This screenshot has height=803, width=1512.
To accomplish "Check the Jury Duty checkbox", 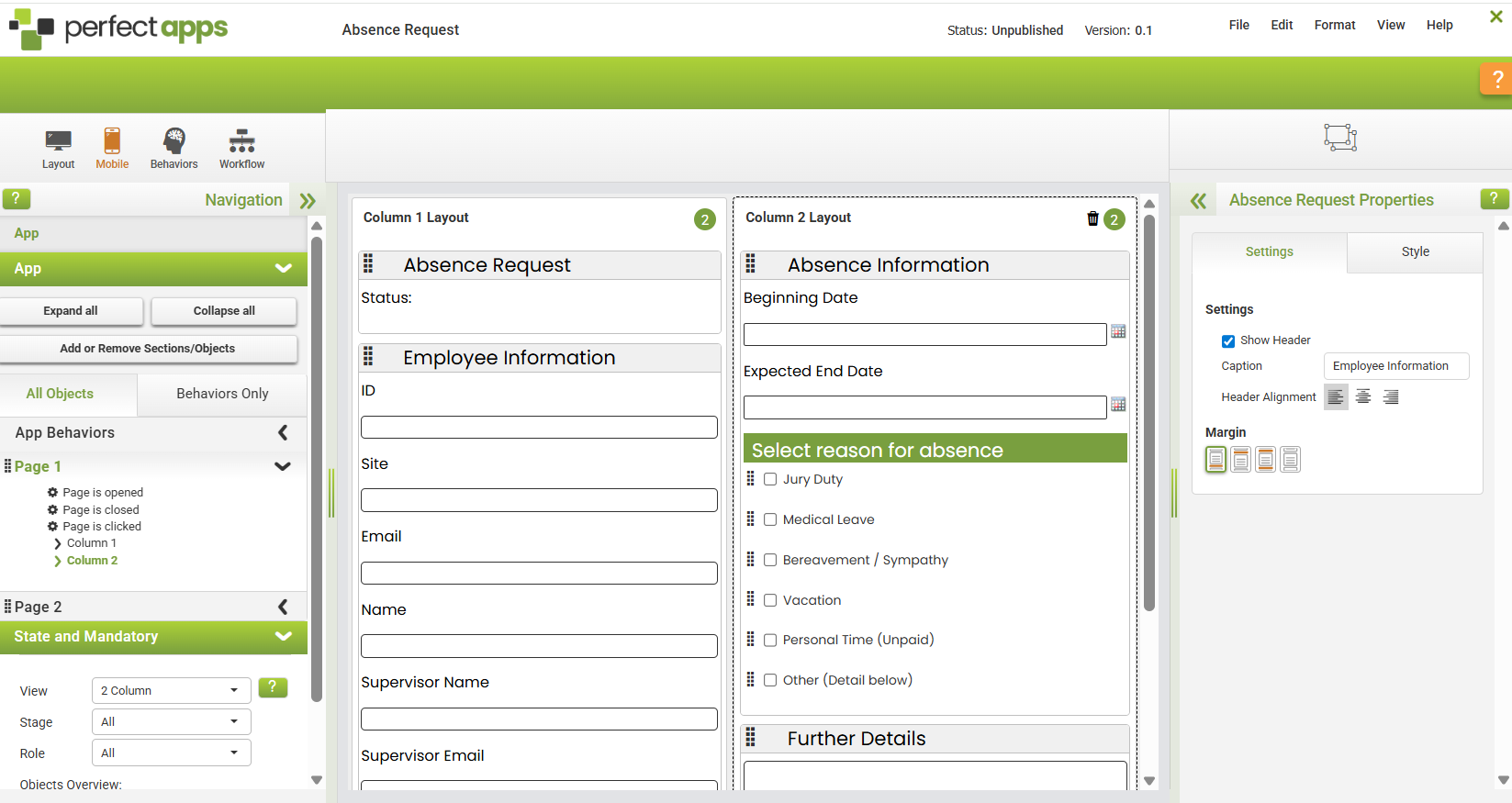I will [x=770, y=479].
